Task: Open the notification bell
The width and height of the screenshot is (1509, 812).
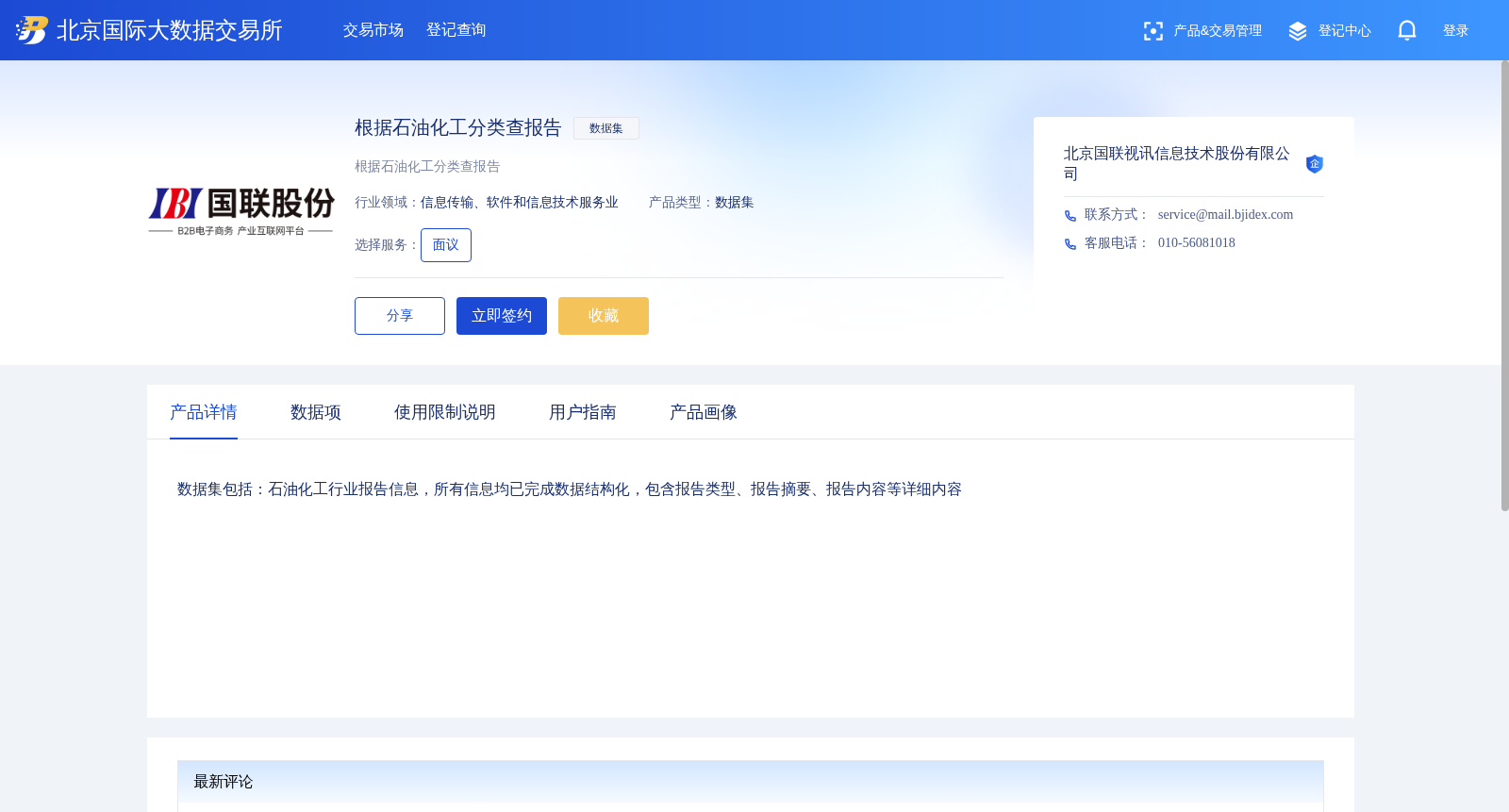Action: point(1407,30)
